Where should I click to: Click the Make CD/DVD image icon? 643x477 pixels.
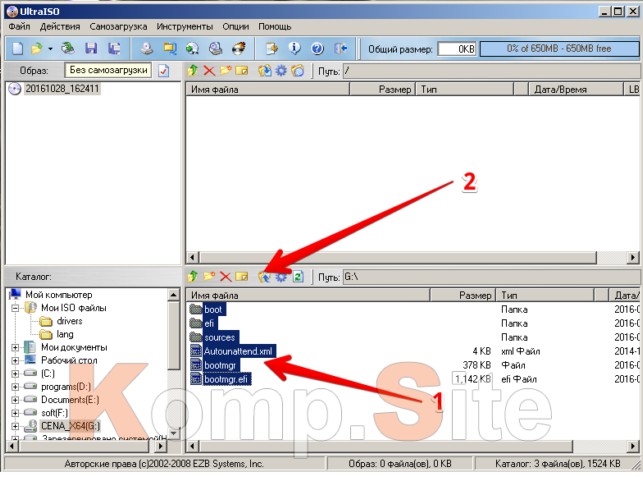pyautogui.click(x=147, y=48)
